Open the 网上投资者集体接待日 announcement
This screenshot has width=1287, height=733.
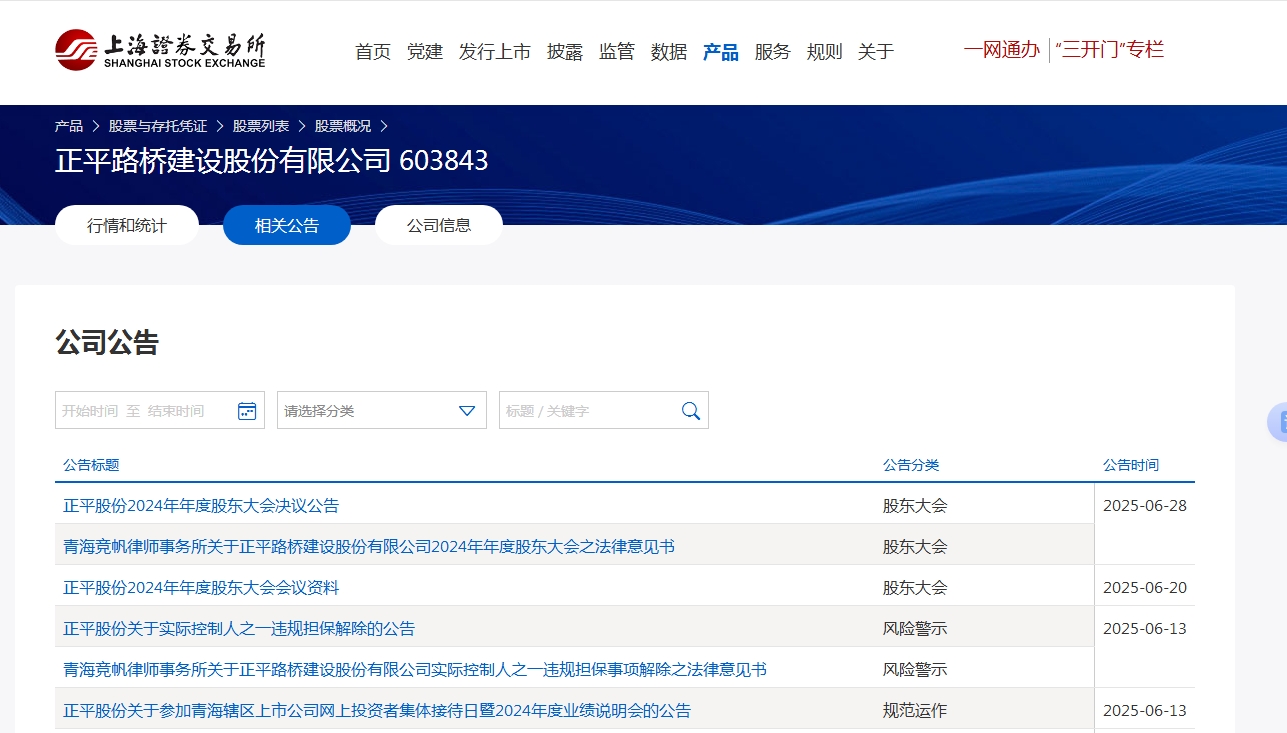point(377,711)
